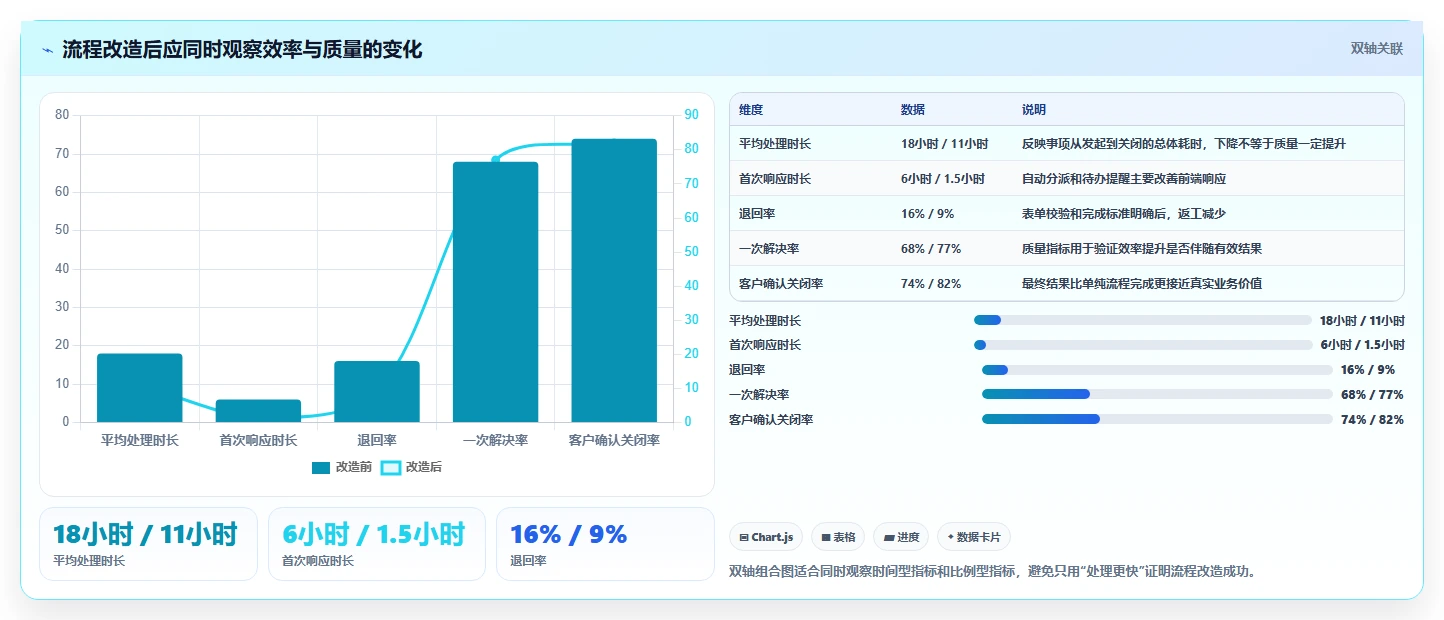Image resolution: width=1444 pixels, height=620 pixels.
Task: Click the 维度 column header
Action: pyautogui.click(x=751, y=110)
